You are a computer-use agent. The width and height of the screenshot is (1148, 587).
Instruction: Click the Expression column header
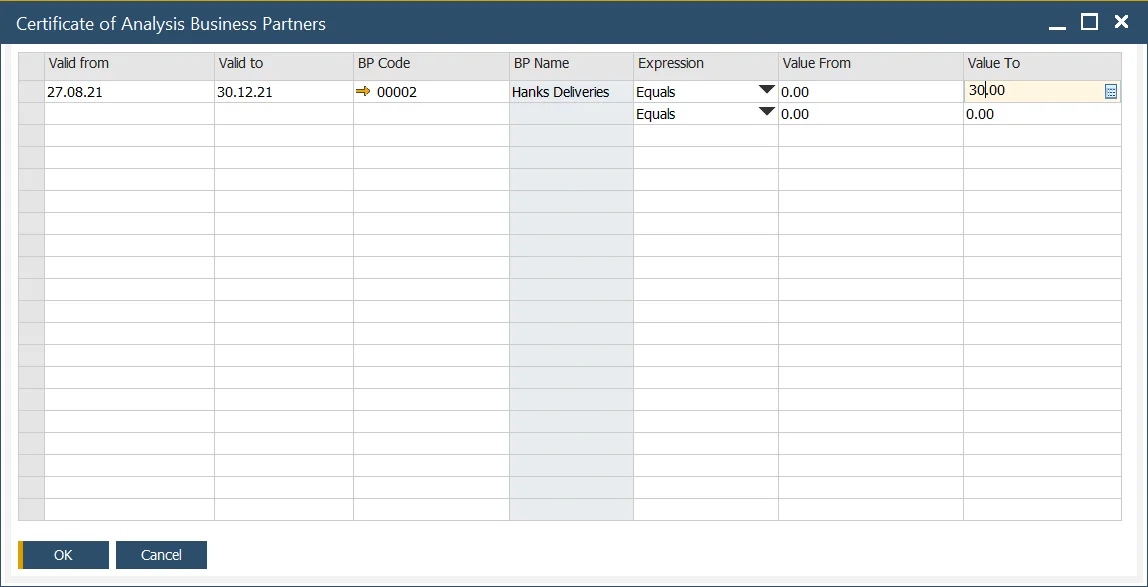tap(705, 63)
